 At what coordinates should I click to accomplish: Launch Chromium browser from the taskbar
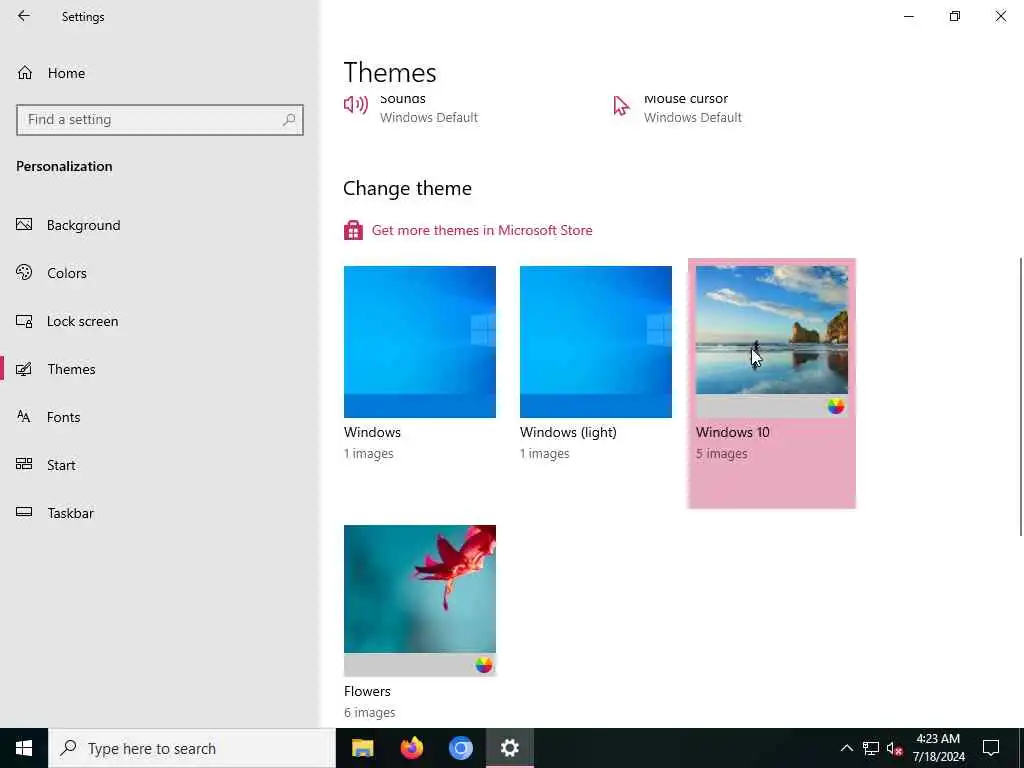tap(460, 748)
